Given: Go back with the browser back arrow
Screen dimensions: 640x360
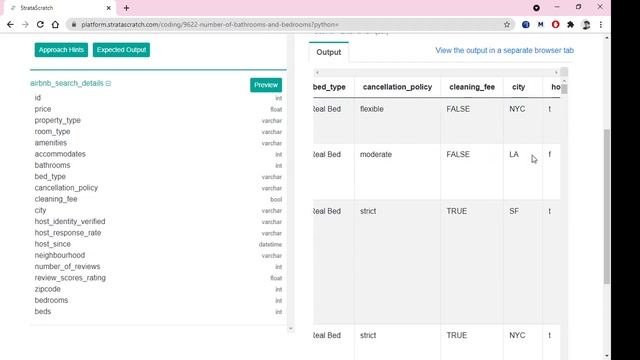Looking at the screenshot, I should click(11, 24).
